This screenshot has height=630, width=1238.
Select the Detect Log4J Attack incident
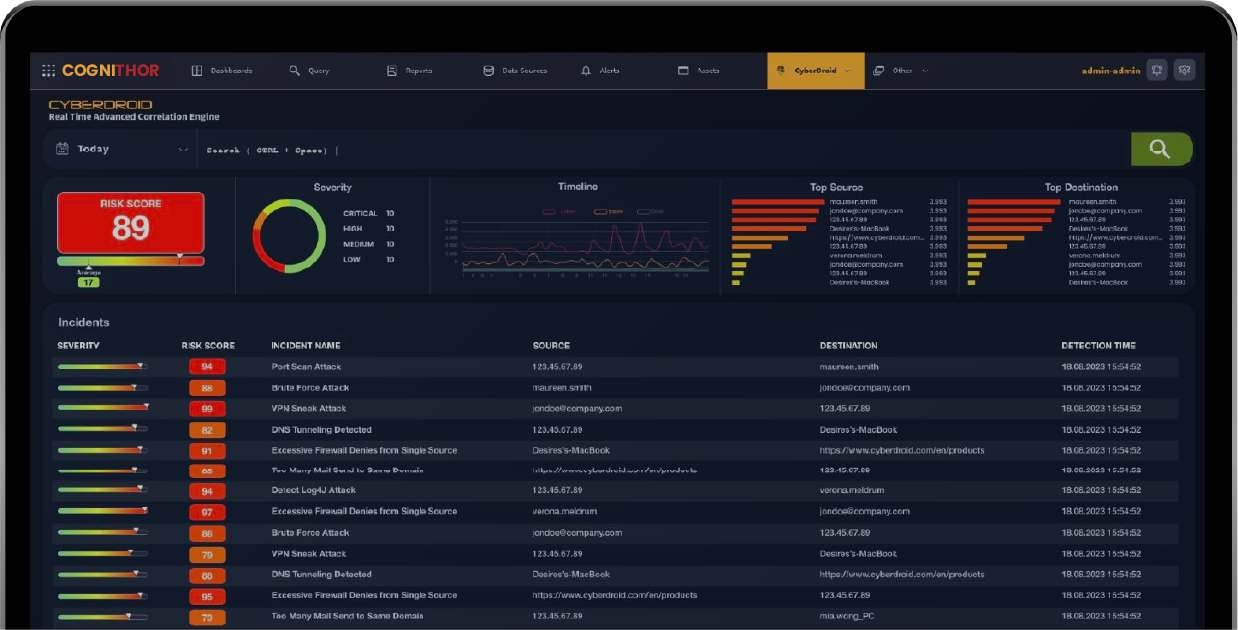(314, 491)
